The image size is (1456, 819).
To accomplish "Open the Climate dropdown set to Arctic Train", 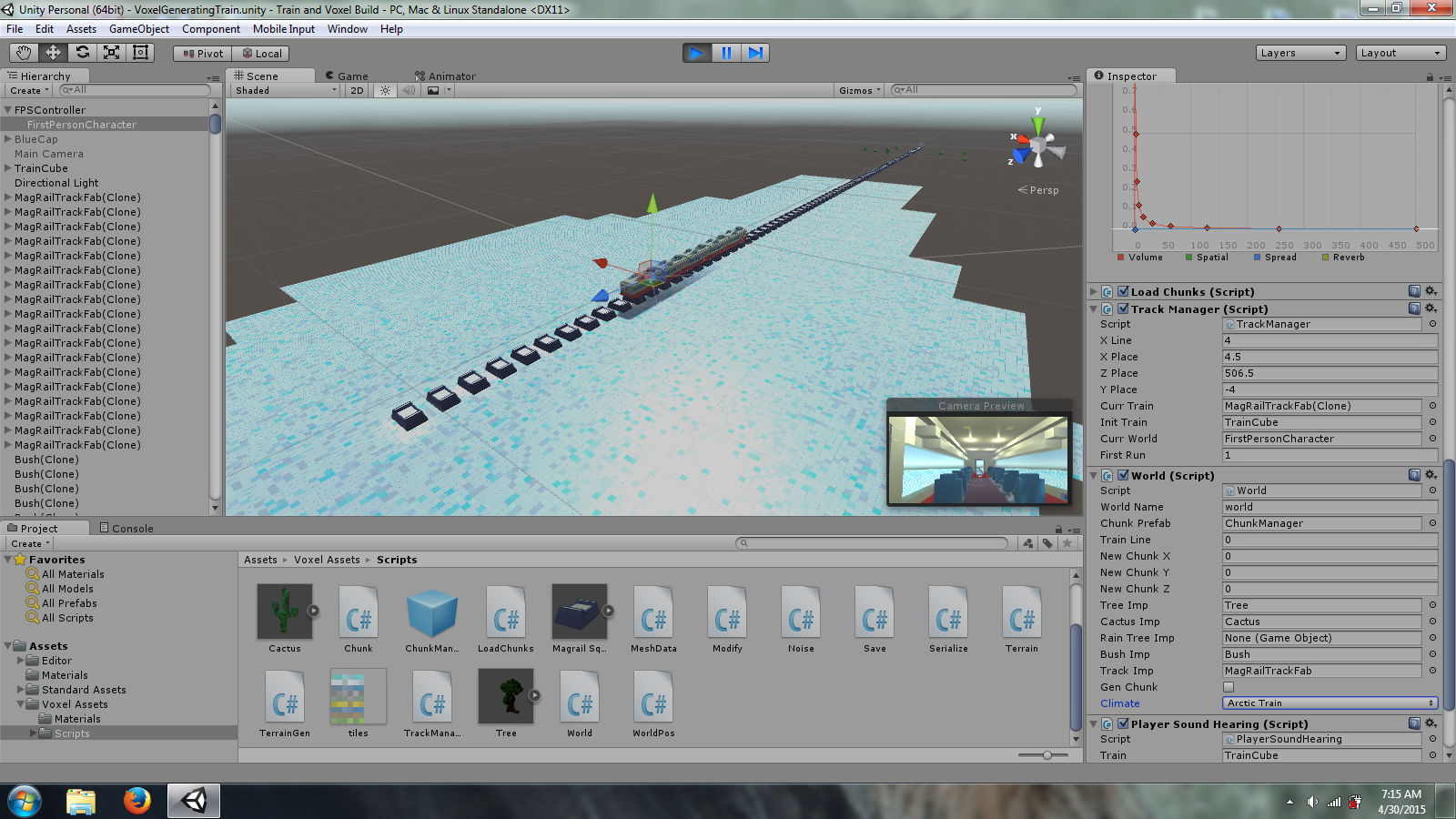I will 1329,703.
